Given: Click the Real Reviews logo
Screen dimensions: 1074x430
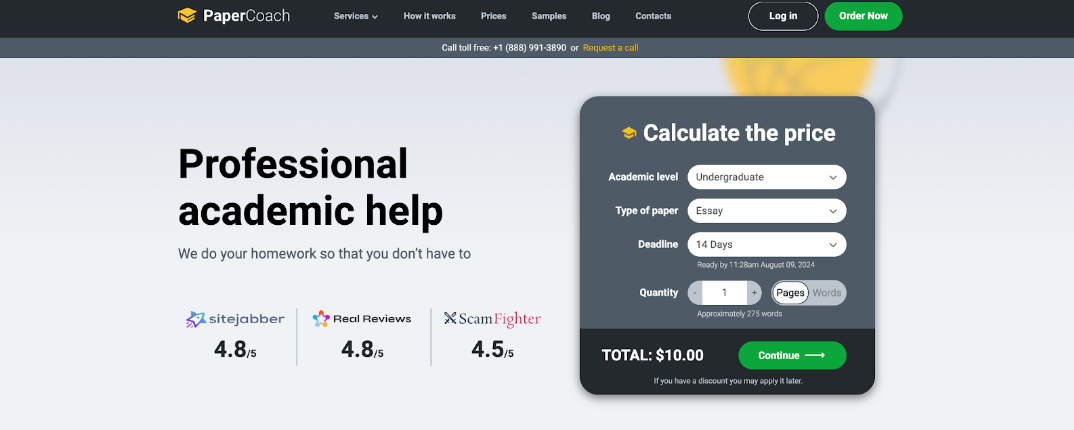Looking at the screenshot, I should pyautogui.click(x=361, y=319).
